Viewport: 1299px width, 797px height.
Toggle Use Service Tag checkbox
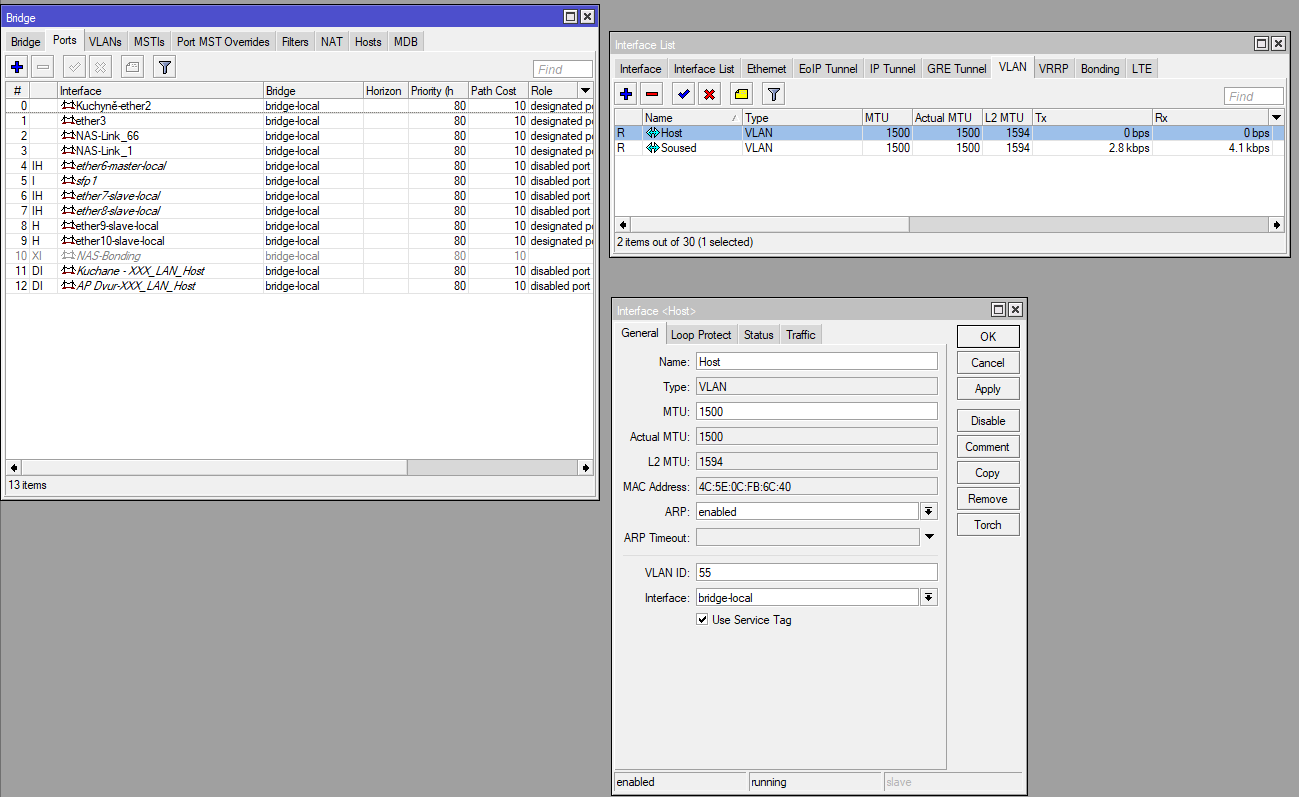coord(702,620)
